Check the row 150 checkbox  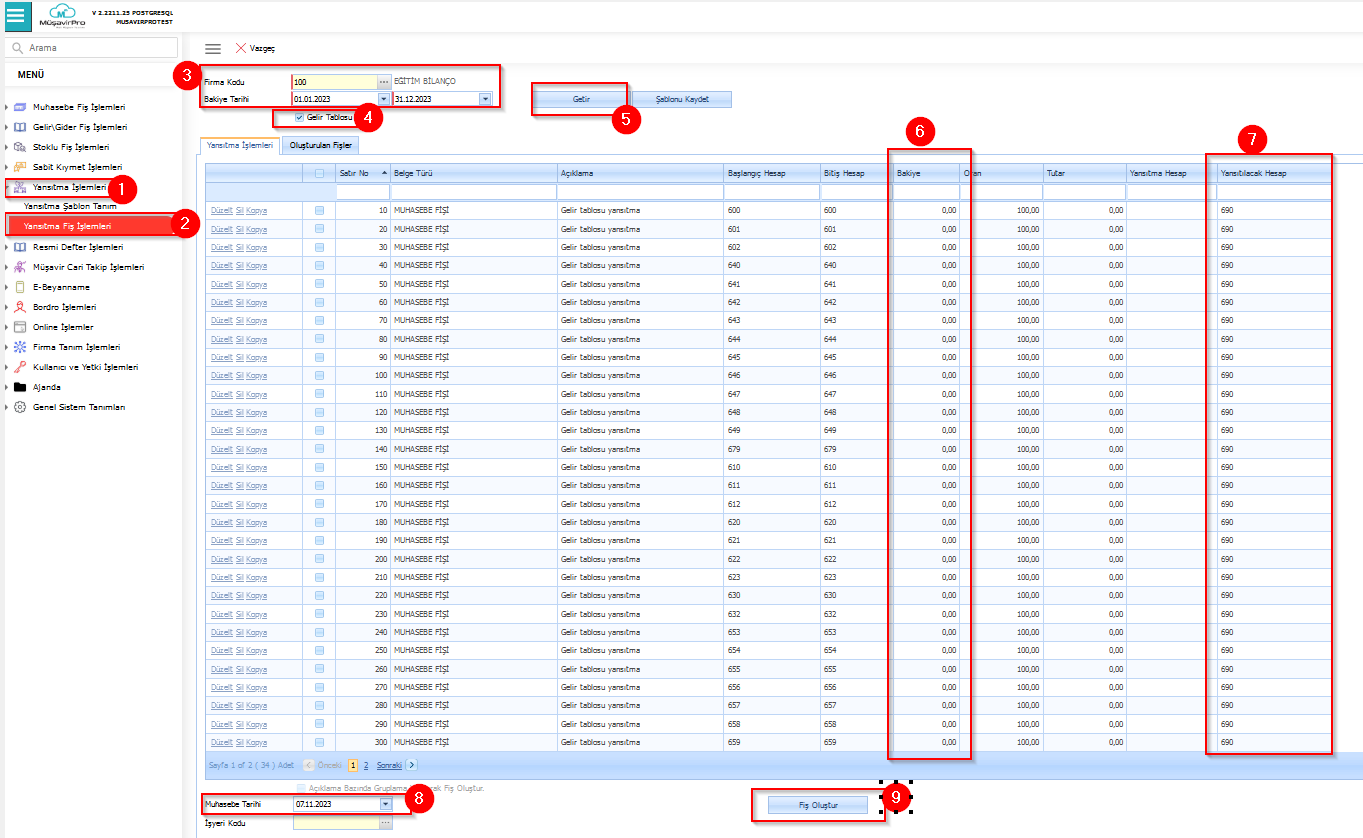[x=319, y=467]
